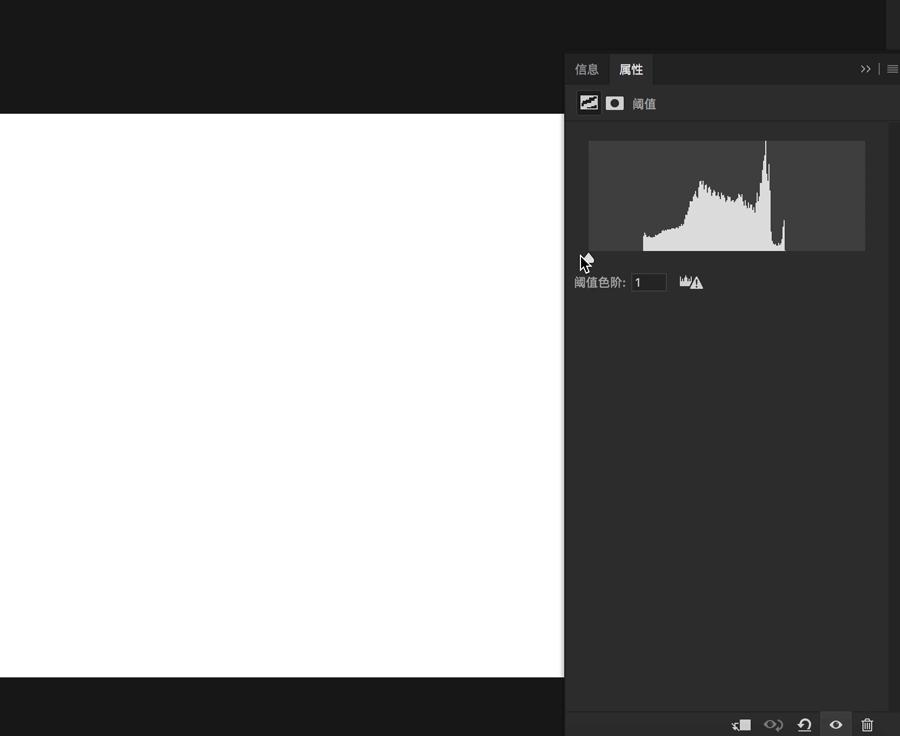Delete the adjustment layer with trash icon
The height and width of the screenshot is (736, 900).
[867, 725]
